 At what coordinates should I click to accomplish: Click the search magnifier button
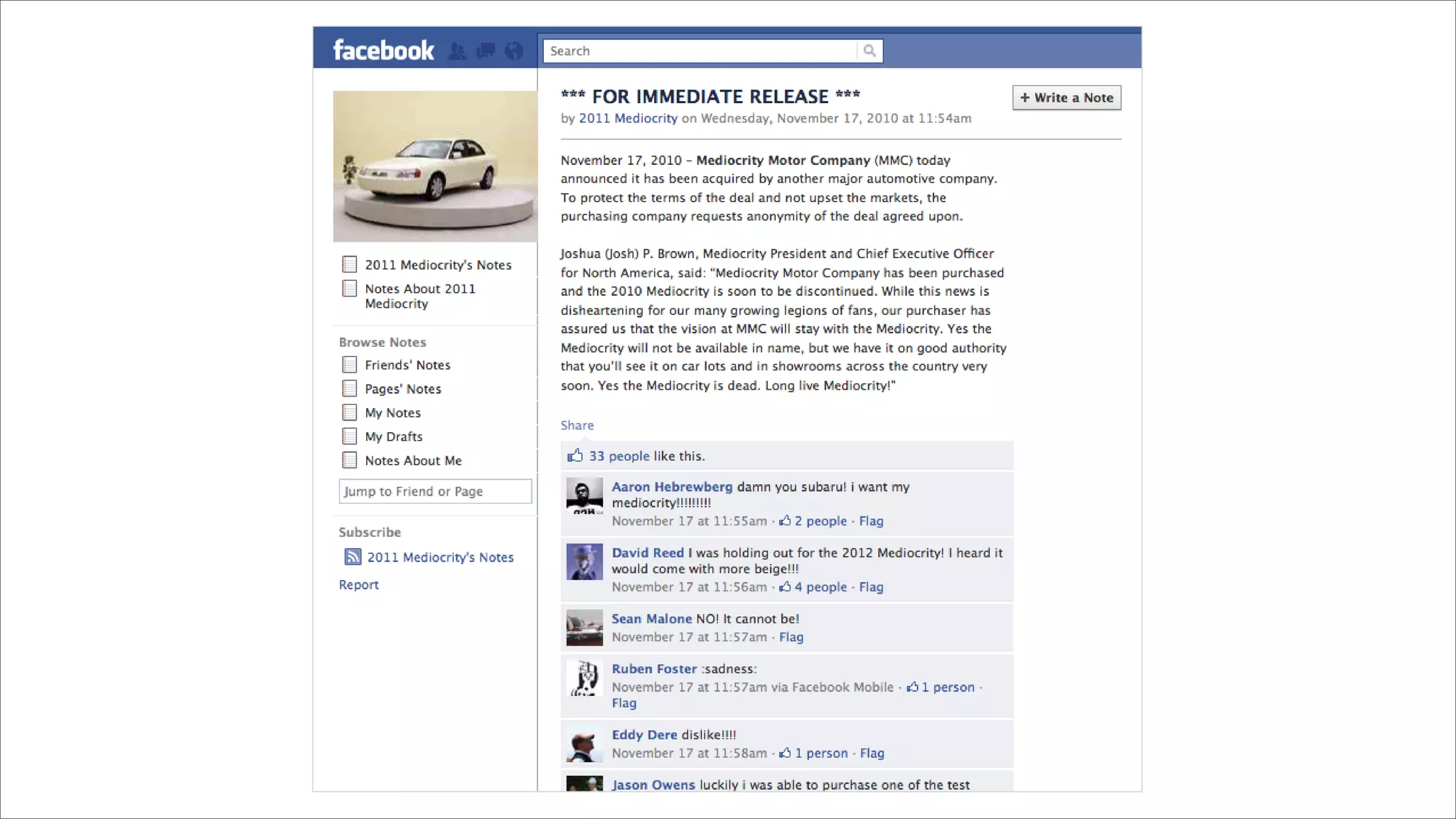(869, 51)
